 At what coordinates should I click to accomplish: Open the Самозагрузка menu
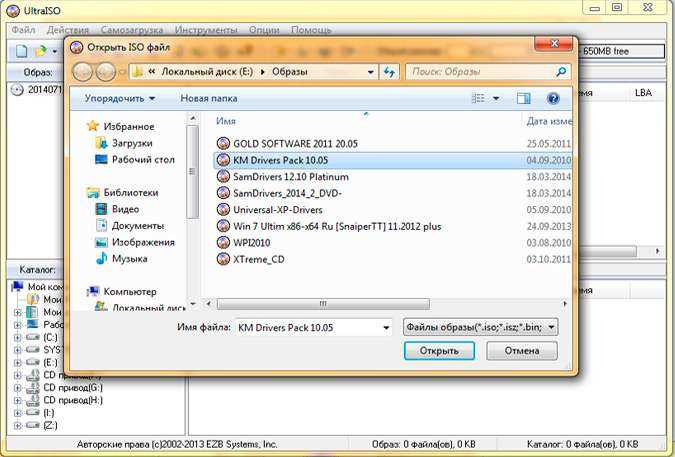pyautogui.click(x=132, y=30)
